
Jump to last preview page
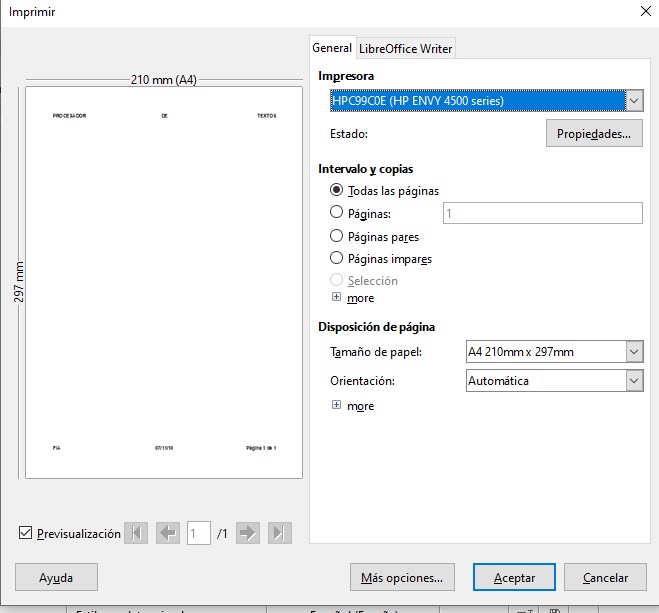click(279, 533)
